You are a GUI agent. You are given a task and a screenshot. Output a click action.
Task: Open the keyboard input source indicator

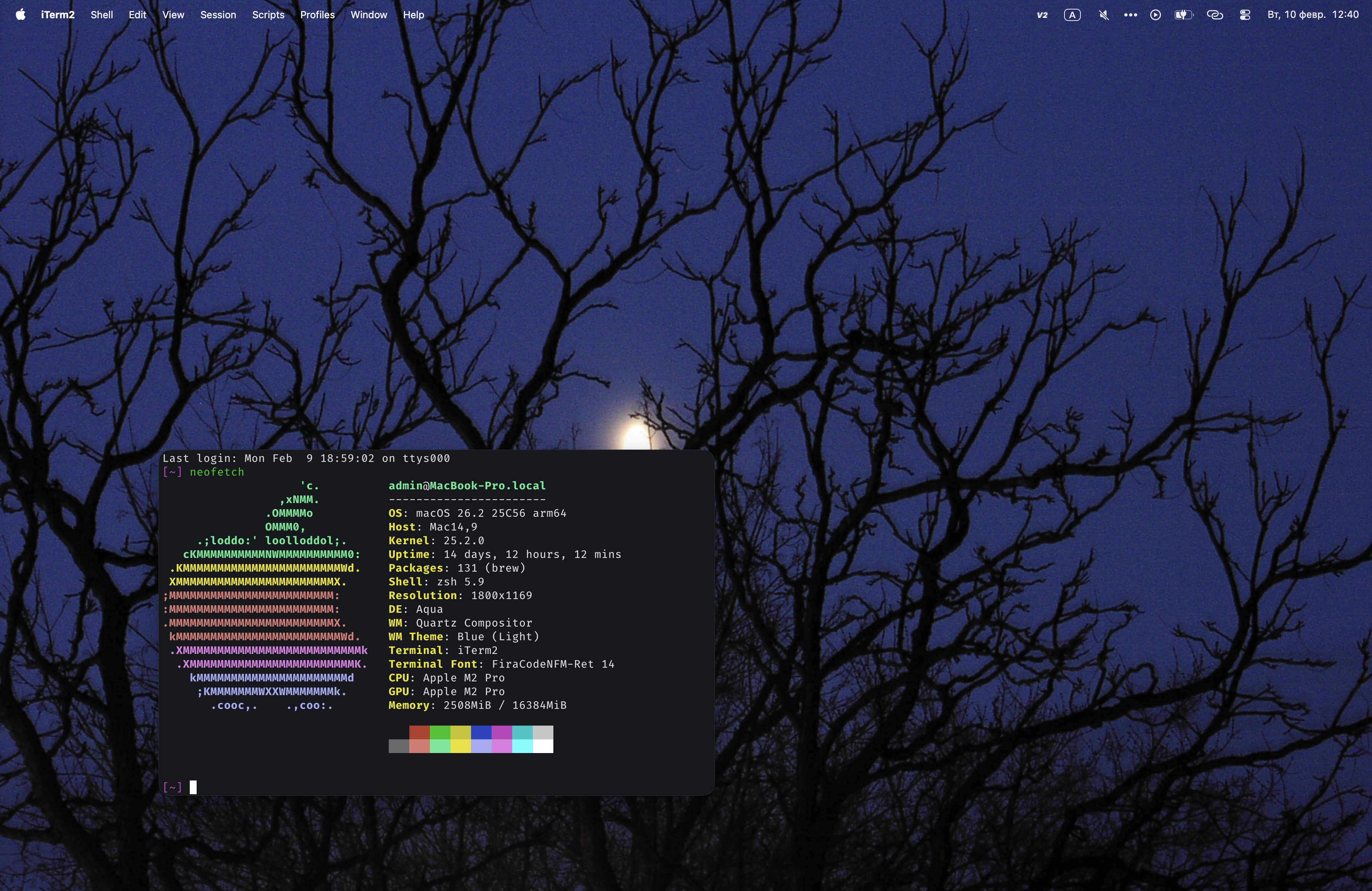pyautogui.click(x=1072, y=15)
